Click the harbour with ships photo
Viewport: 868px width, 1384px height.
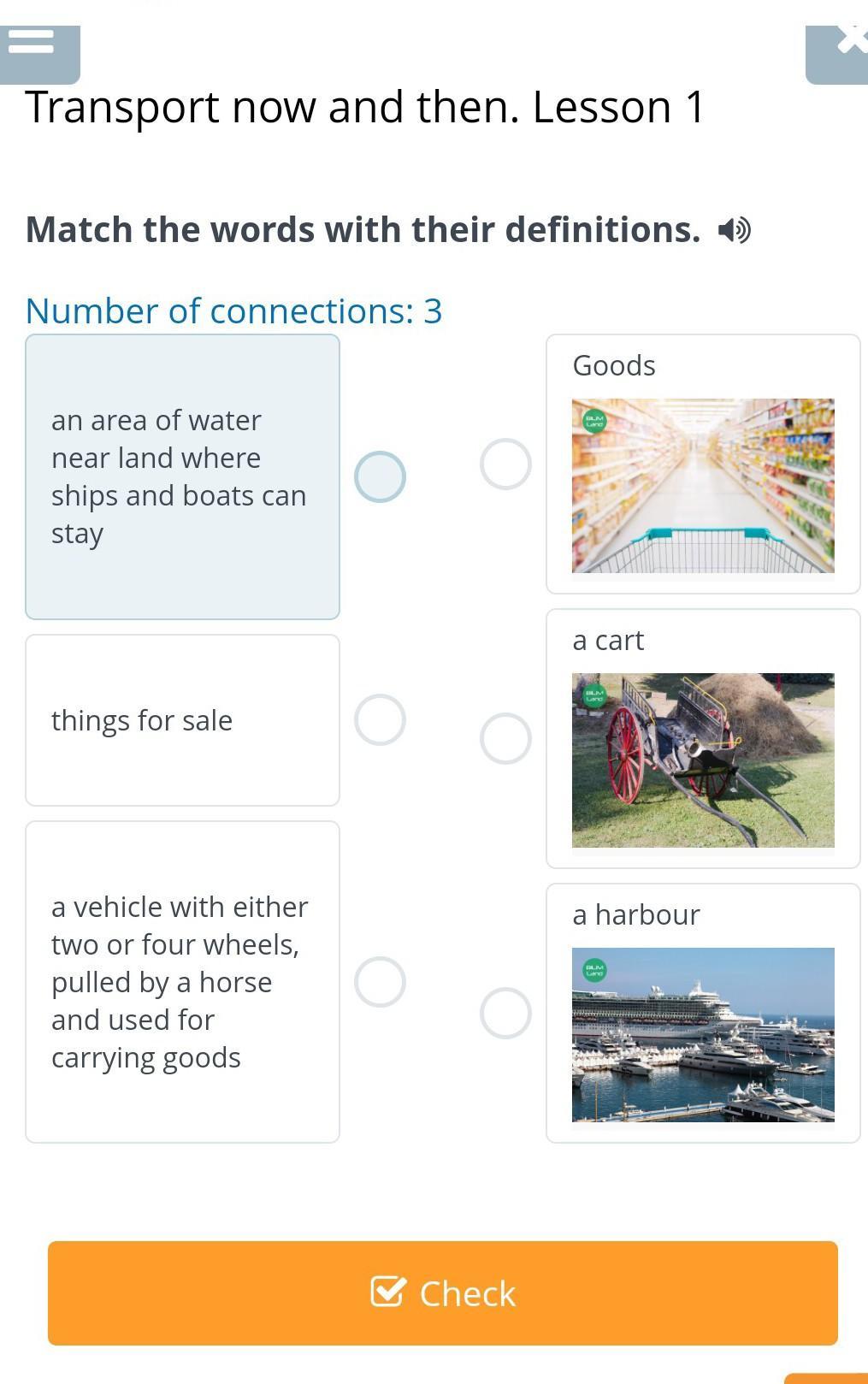pyautogui.click(x=703, y=1035)
